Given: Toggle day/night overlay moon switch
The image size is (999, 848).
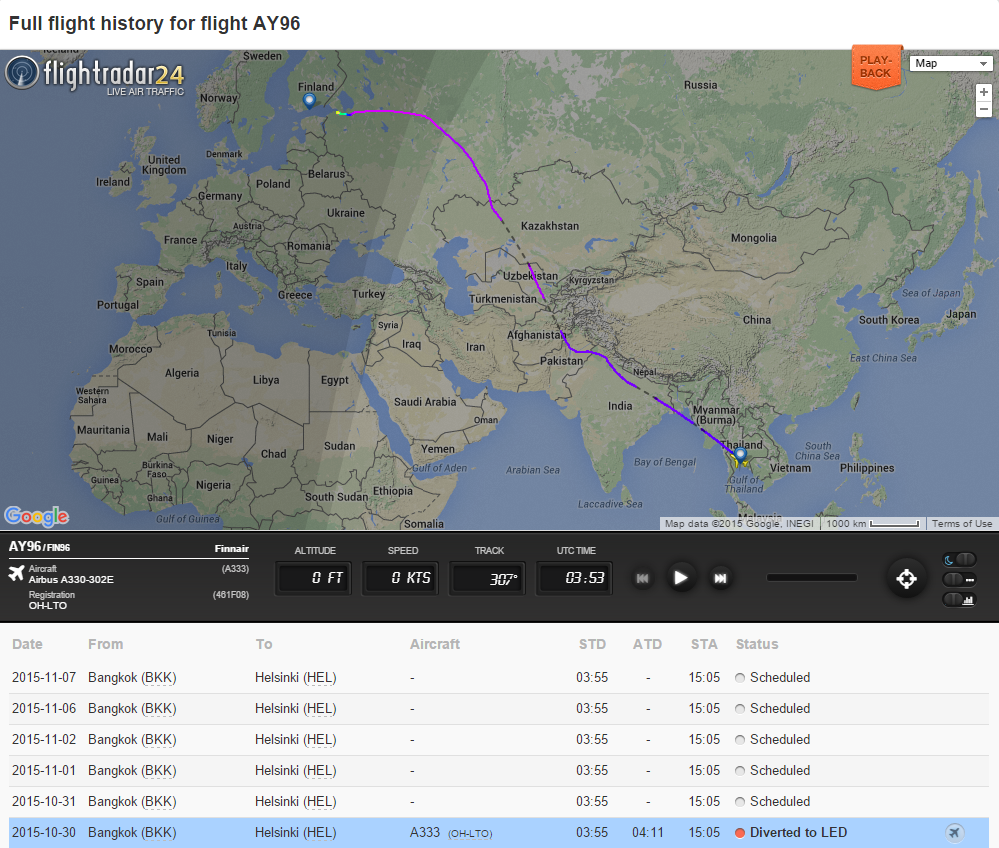Looking at the screenshot, I should point(959,559).
